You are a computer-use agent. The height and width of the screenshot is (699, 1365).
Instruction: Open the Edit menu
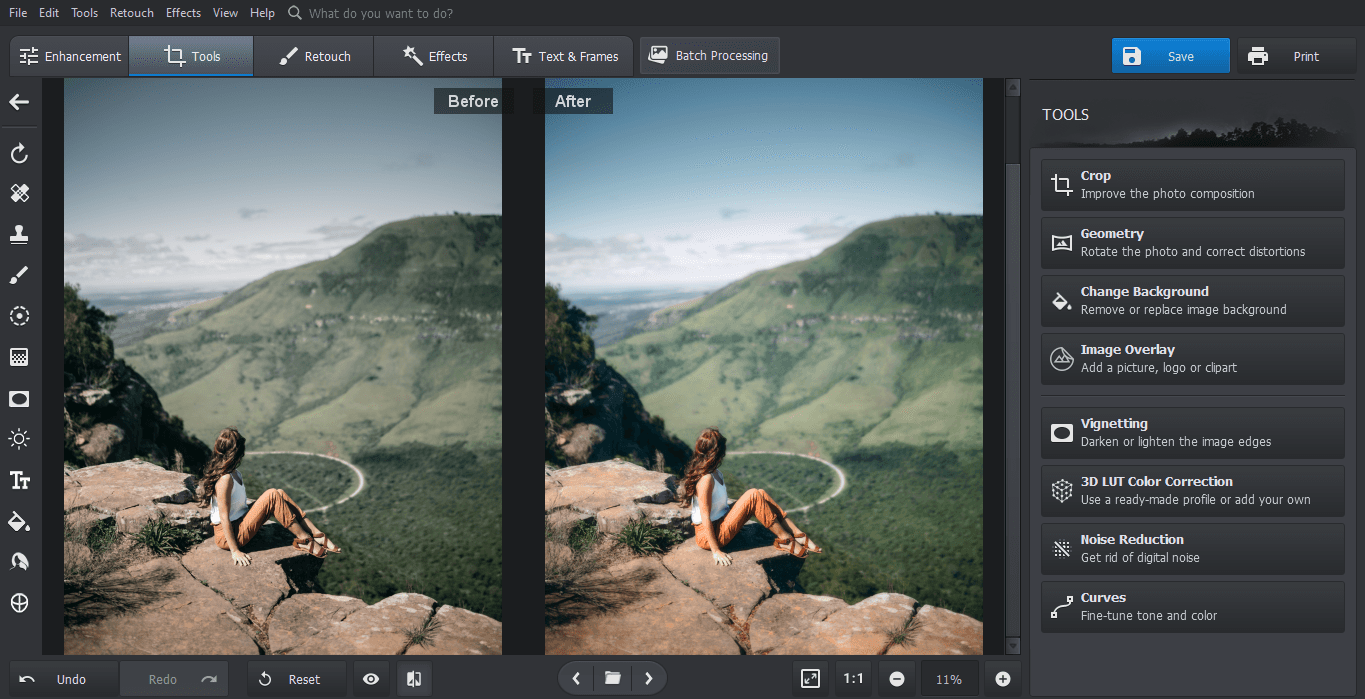49,13
